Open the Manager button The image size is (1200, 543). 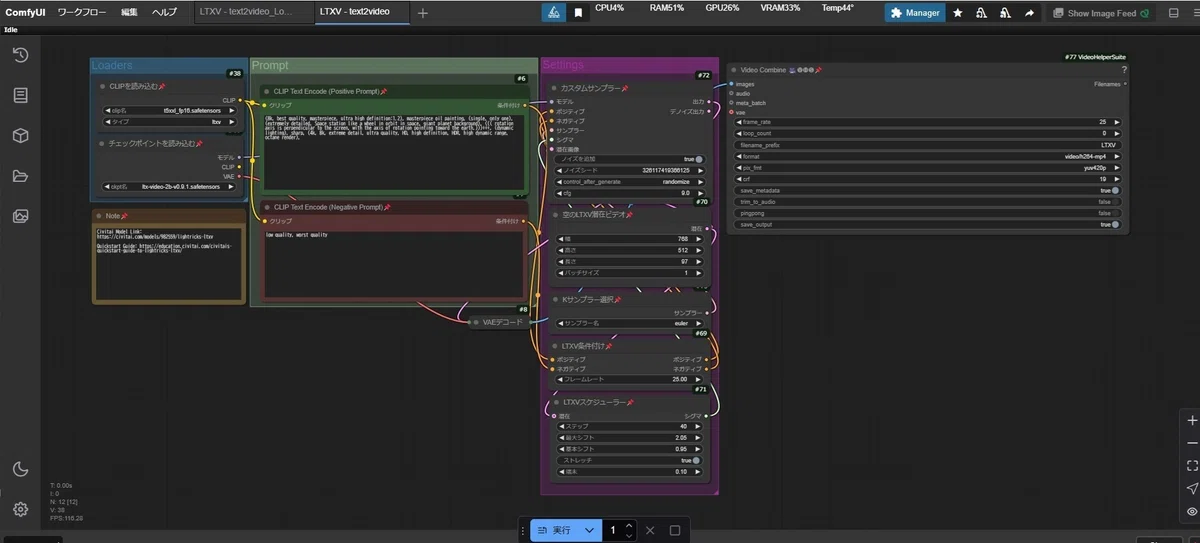point(915,13)
